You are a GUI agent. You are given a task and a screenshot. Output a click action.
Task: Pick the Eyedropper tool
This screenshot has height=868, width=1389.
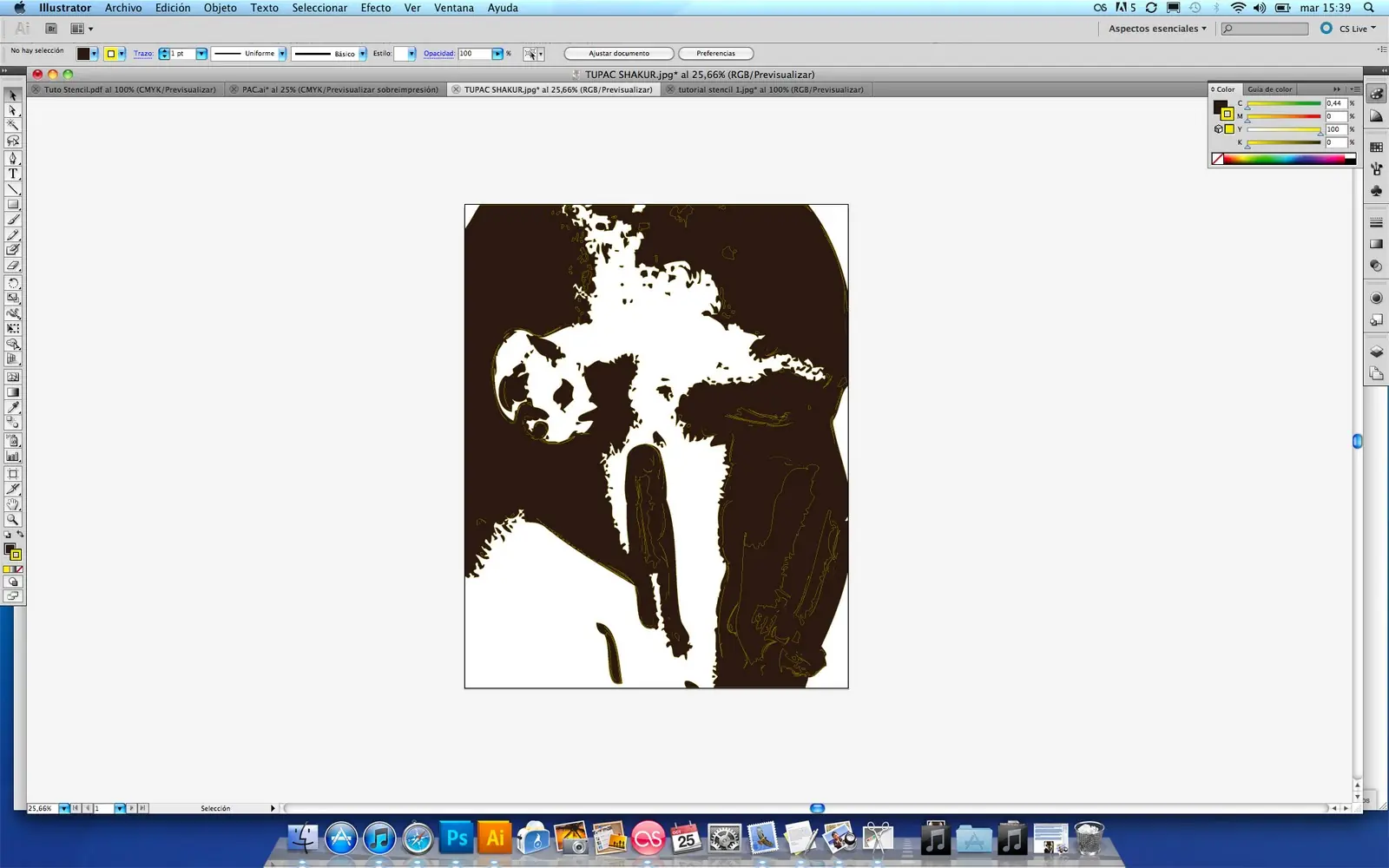pyautogui.click(x=13, y=407)
